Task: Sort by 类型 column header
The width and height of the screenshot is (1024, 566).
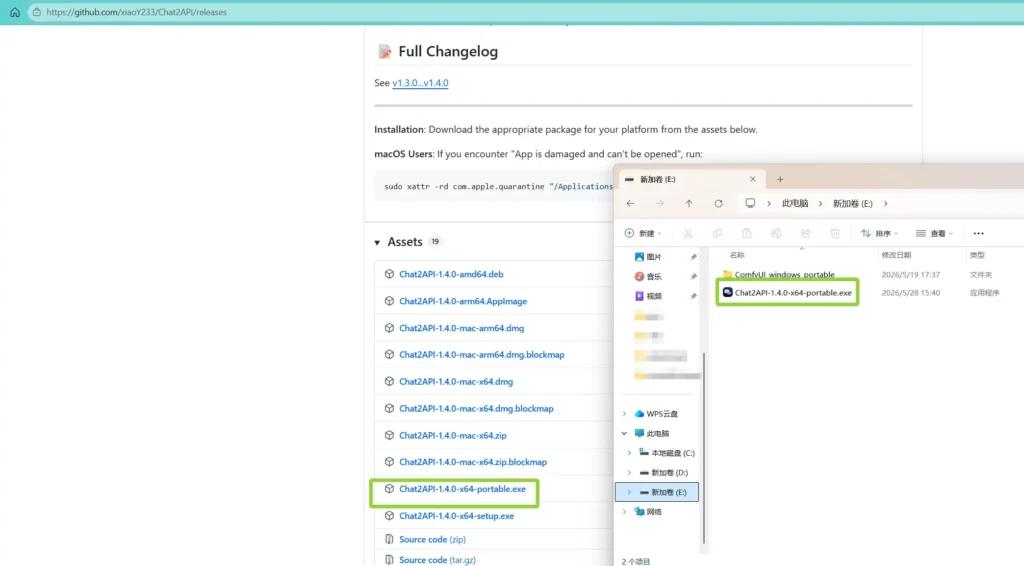Action: (x=977, y=255)
